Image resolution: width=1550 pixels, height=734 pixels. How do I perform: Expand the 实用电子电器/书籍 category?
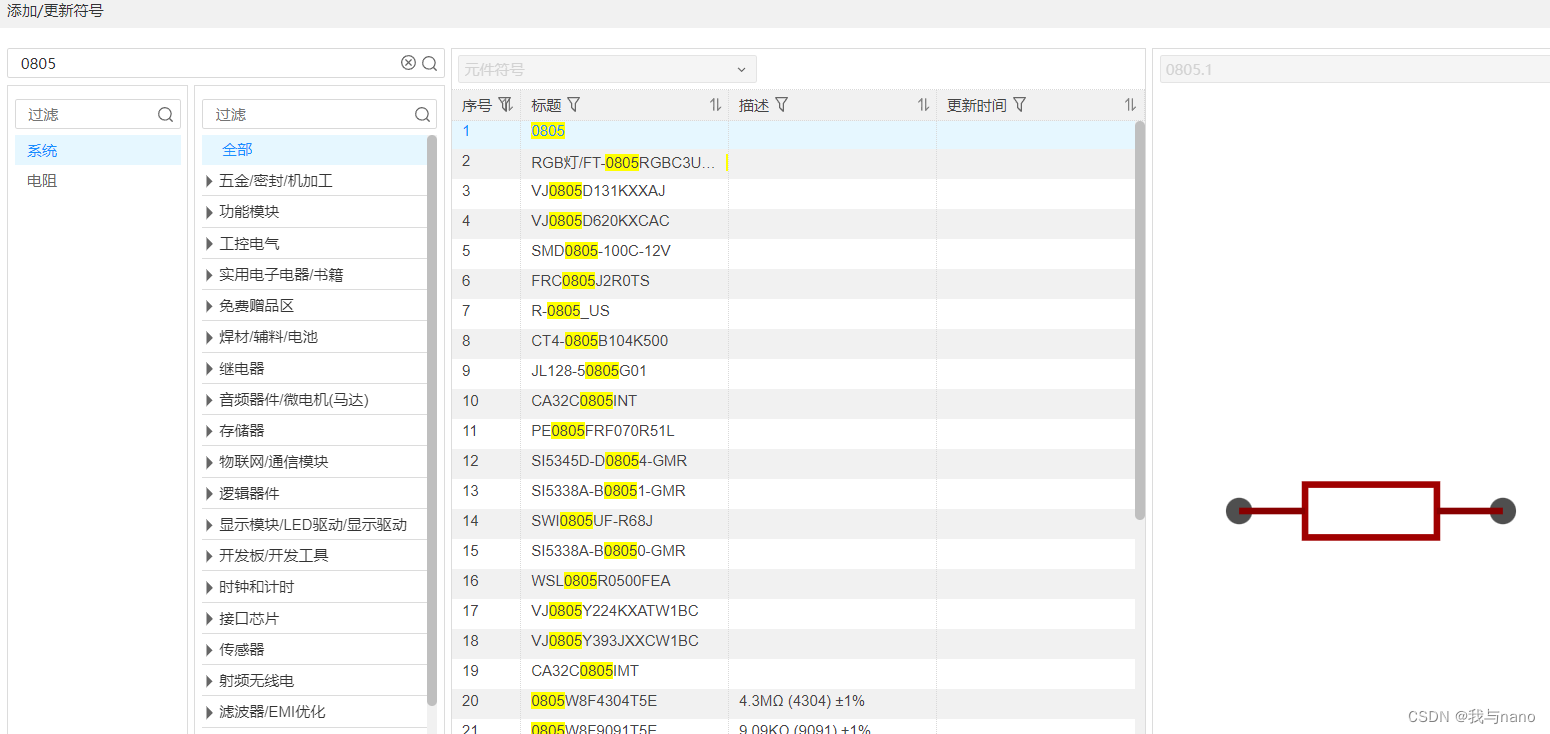pos(209,275)
